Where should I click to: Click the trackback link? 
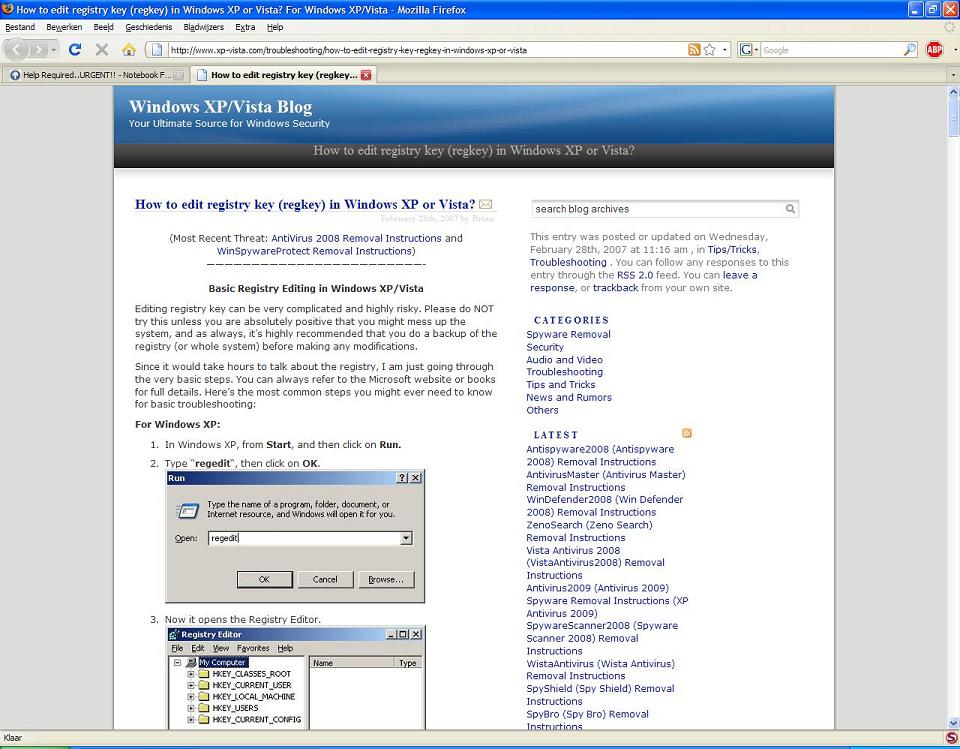(615, 288)
